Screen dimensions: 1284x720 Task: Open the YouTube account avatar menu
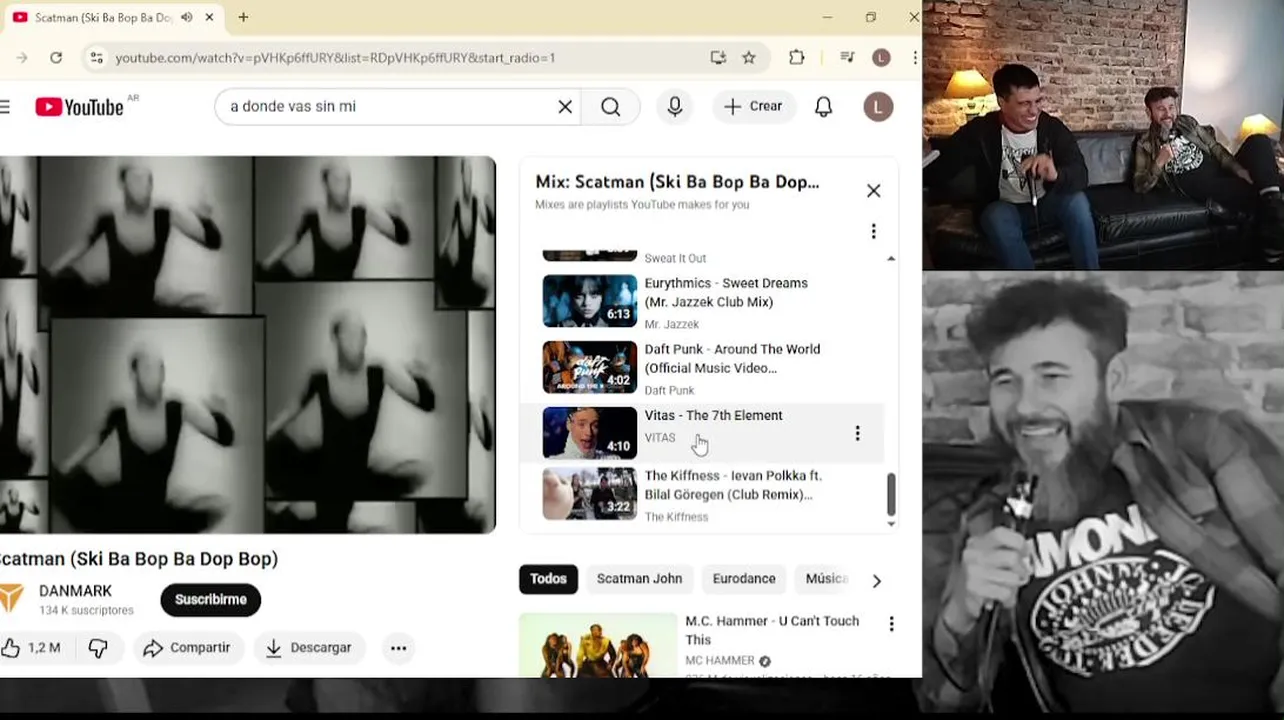[x=878, y=106]
